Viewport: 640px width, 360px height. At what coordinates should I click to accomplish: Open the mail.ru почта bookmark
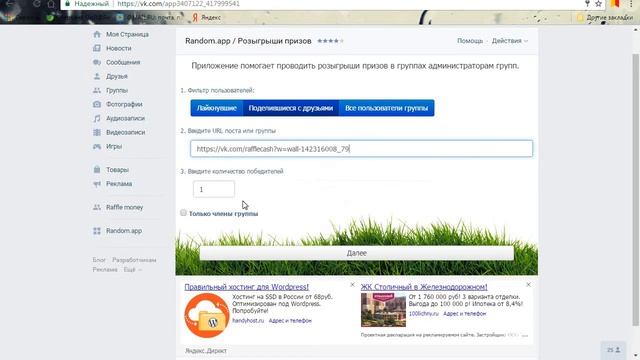coord(148,17)
